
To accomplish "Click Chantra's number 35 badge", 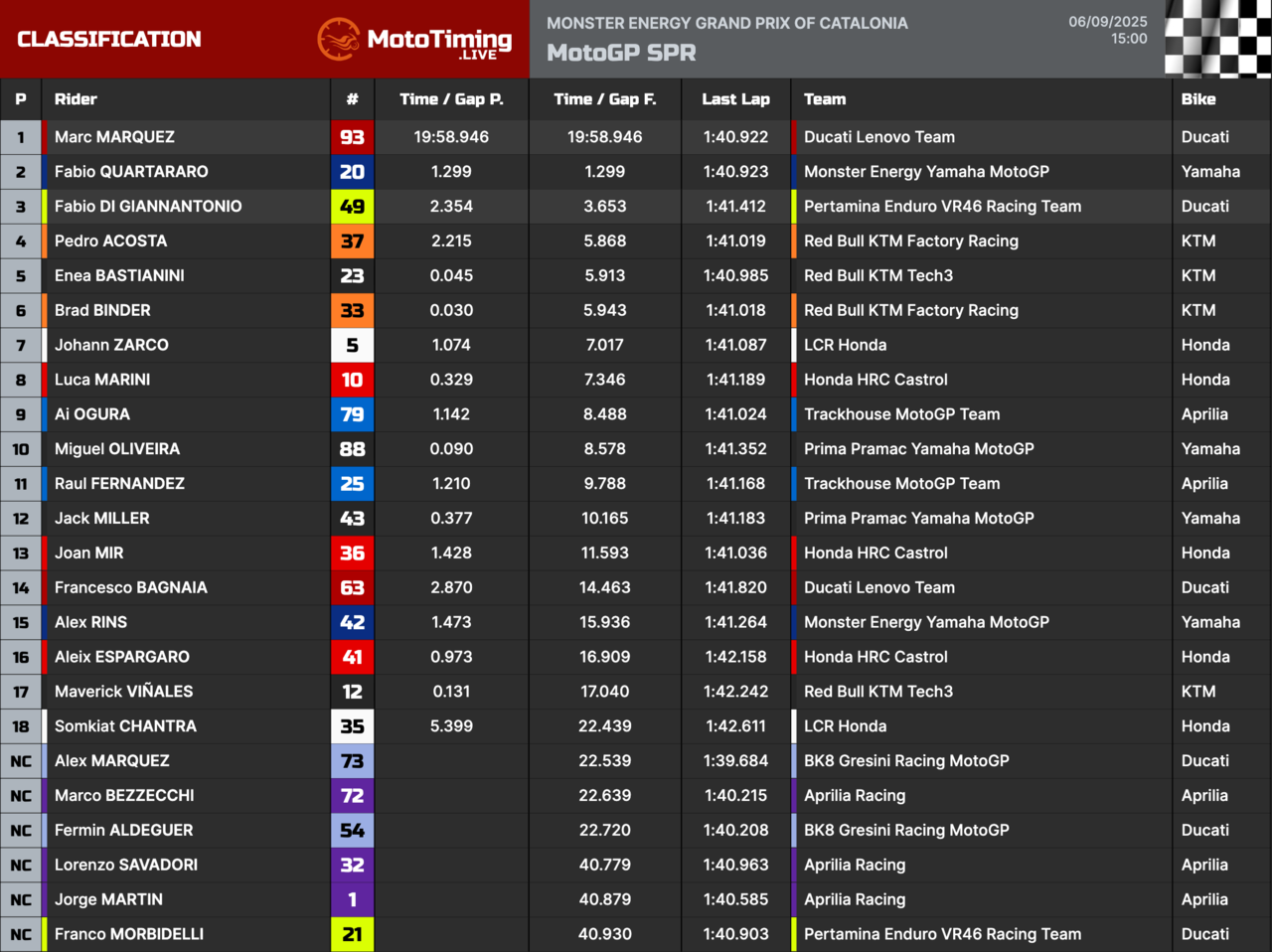I will 353,726.
